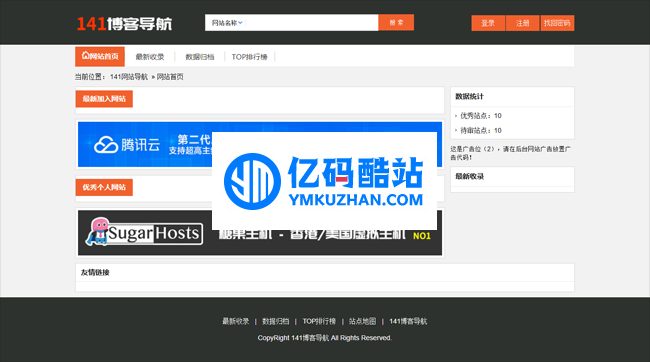Click the footer 141博客导航 link
The width and height of the screenshot is (650, 362).
click(x=408, y=321)
